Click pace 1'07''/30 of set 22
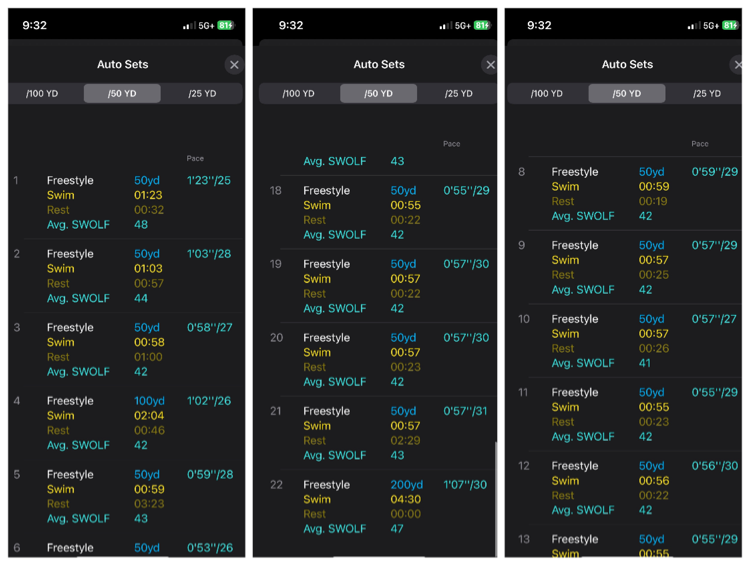Image resolution: width=750 pixels, height=565 pixels. pos(465,484)
